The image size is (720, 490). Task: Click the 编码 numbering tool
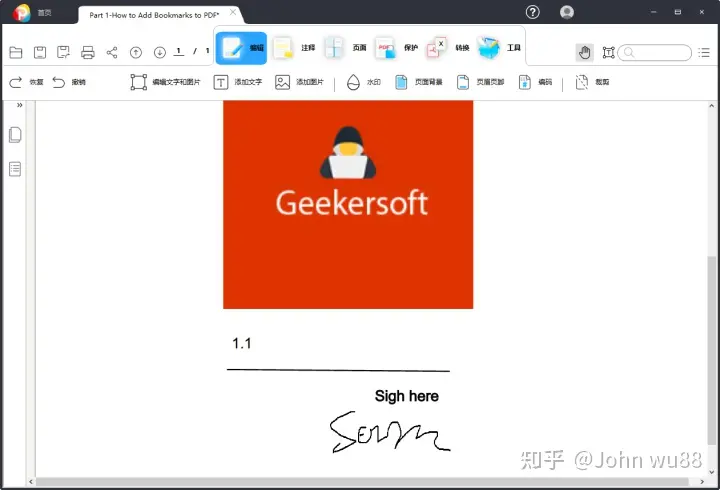pyautogui.click(x=535, y=82)
